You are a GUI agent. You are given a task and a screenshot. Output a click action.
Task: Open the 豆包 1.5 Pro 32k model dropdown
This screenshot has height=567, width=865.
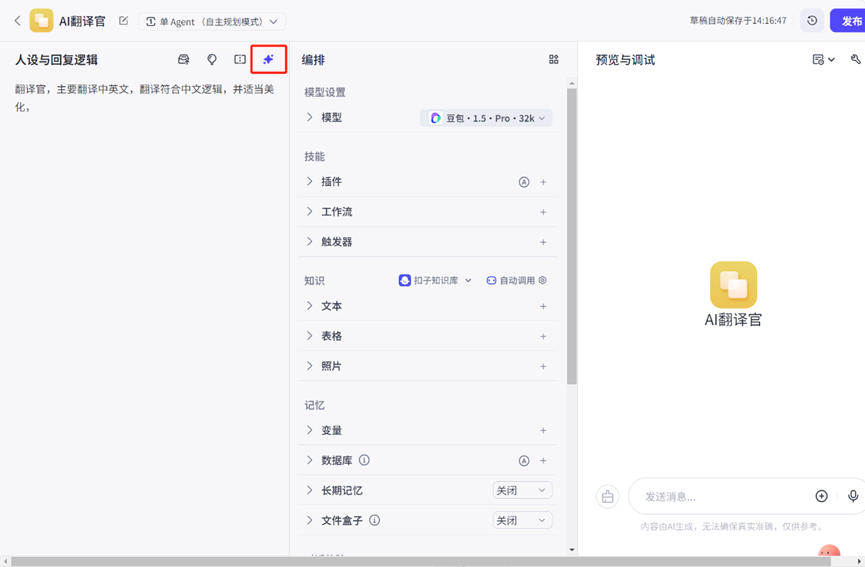pyautogui.click(x=487, y=118)
